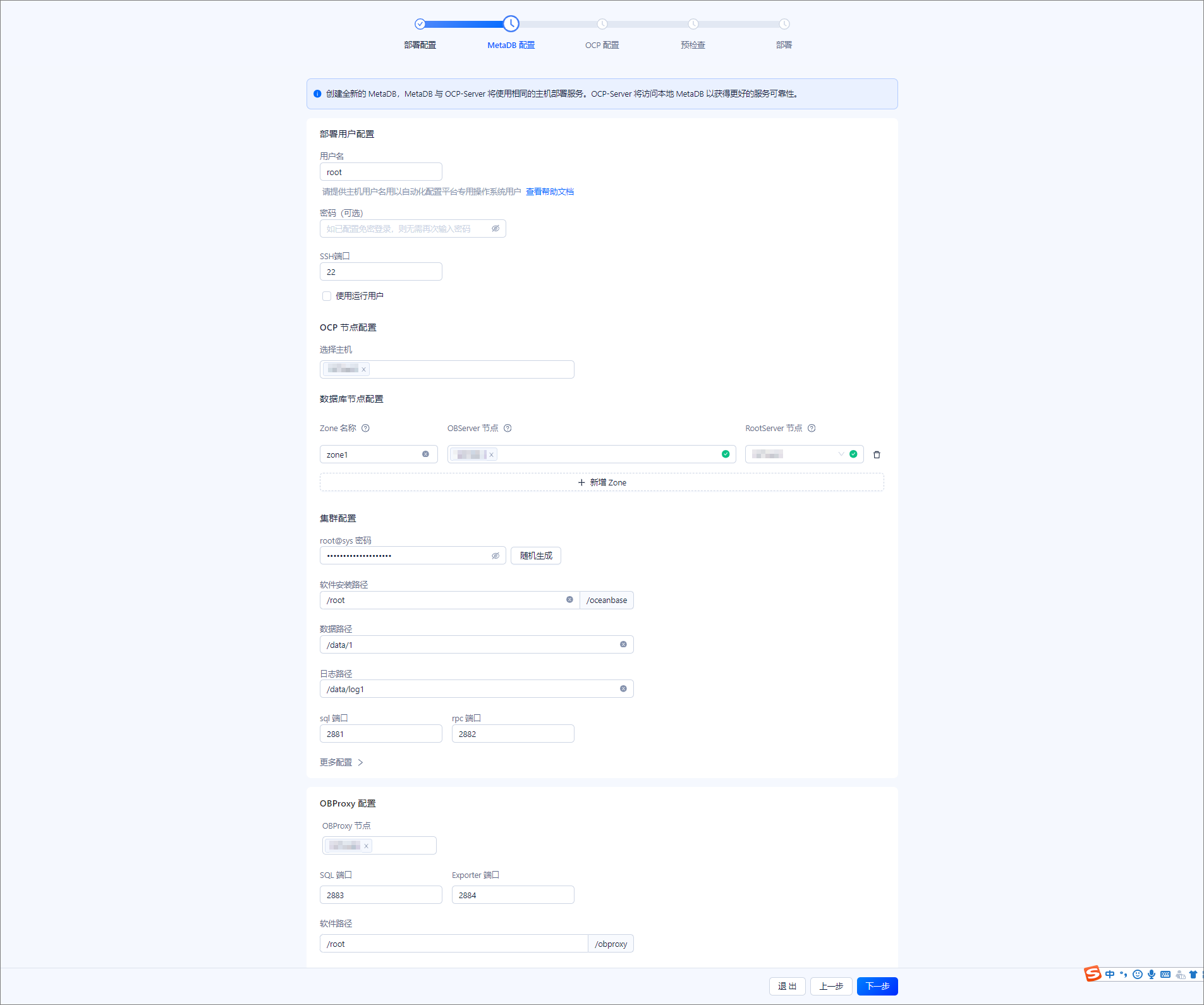Focus the OBProxy 软件路径 /root field
Image resolution: width=1204 pixels, height=1005 pixels.
[x=454, y=944]
